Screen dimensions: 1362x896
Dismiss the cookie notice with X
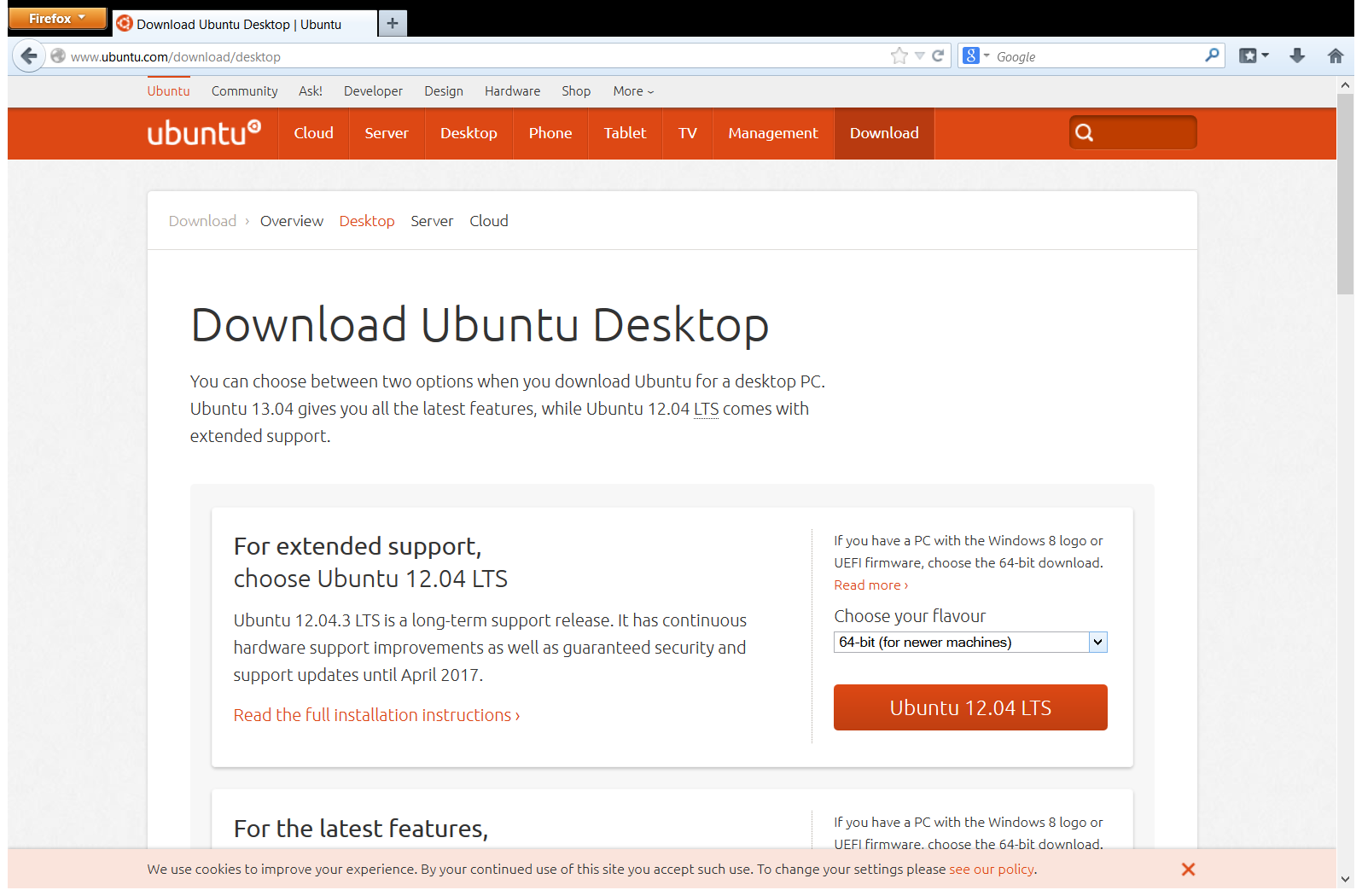1188,869
